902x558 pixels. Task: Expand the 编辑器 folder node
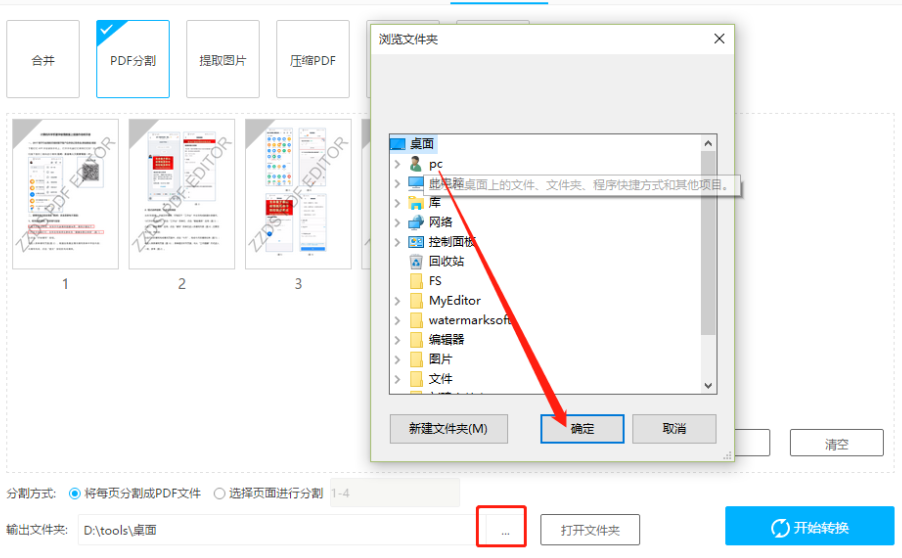tap(397, 339)
